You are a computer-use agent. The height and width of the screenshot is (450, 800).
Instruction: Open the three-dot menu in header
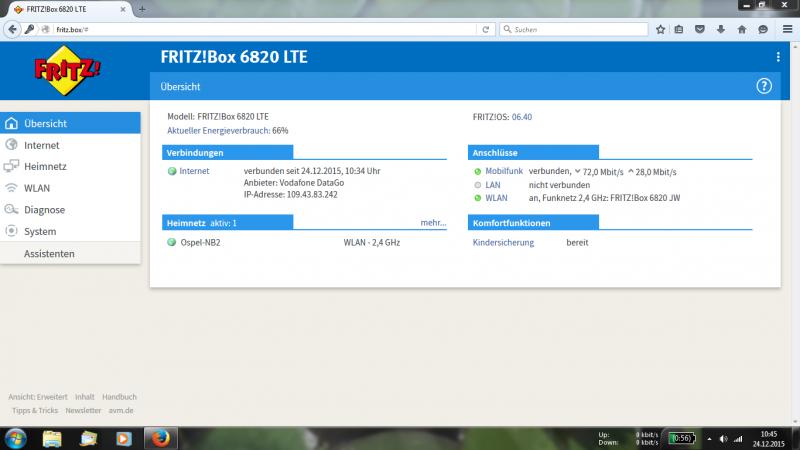tap(778, 57)
